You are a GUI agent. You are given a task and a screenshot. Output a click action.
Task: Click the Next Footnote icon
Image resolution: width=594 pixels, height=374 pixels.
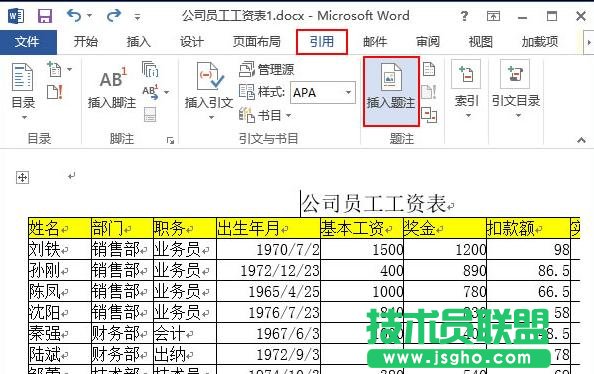[x=150, y=92]
